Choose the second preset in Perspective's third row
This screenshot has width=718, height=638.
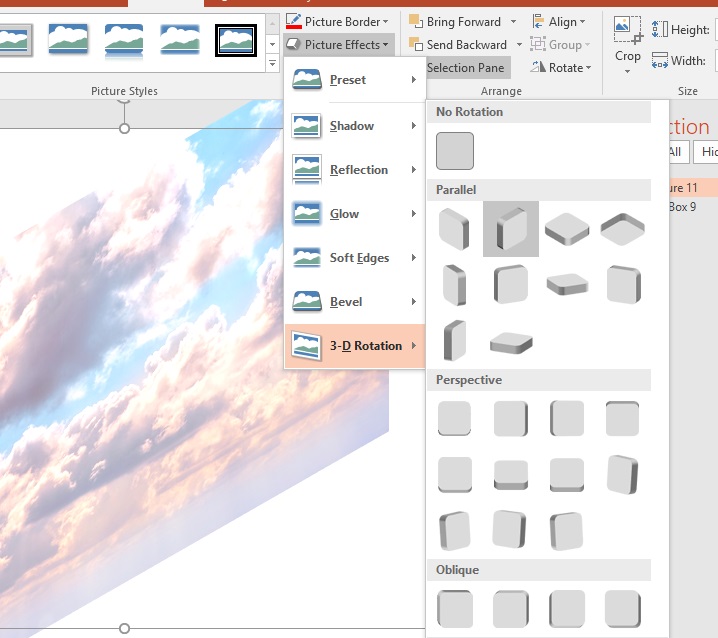coord(510,529)
